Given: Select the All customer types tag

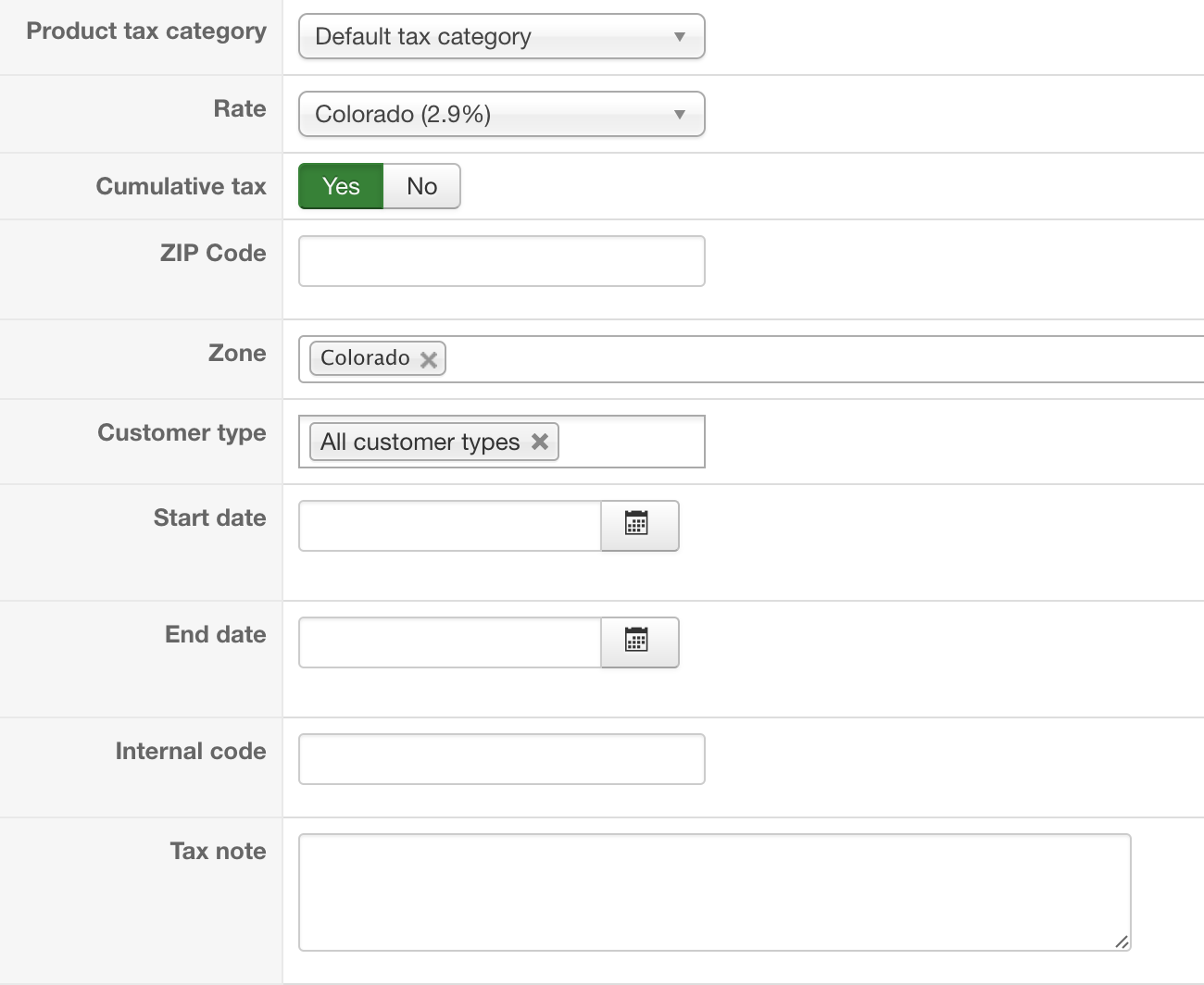Looking at the screenshot, I should point(420,442).
